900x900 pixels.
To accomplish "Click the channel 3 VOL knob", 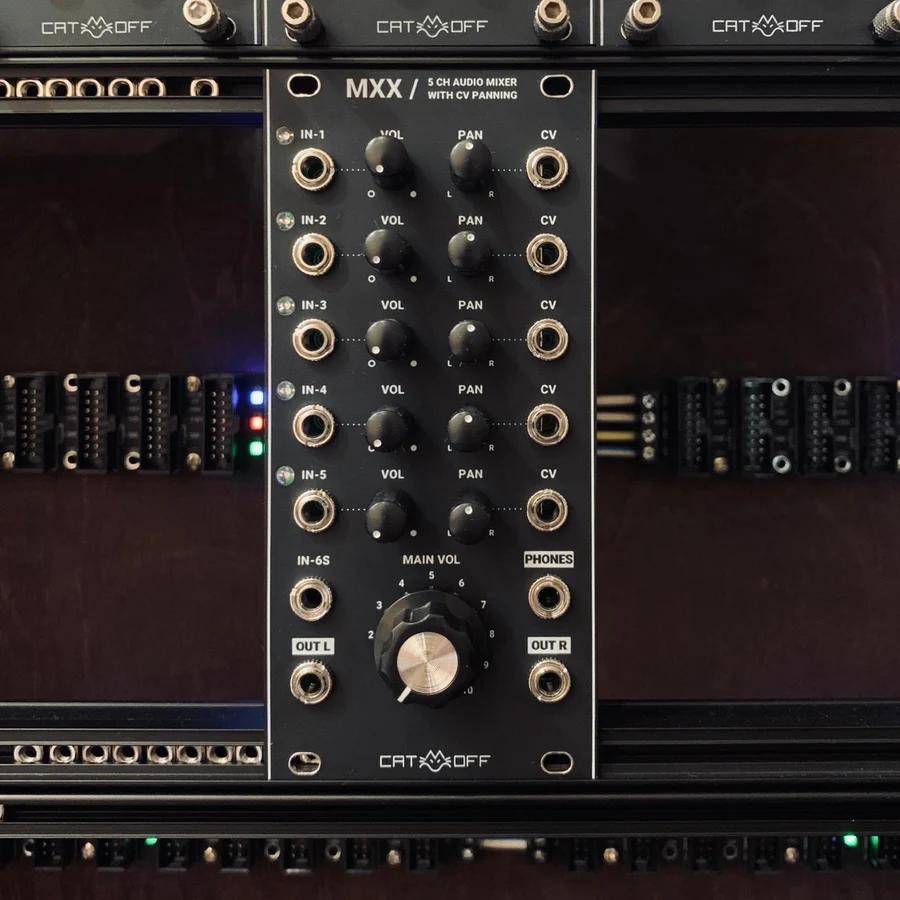I will tap(387, 340).
